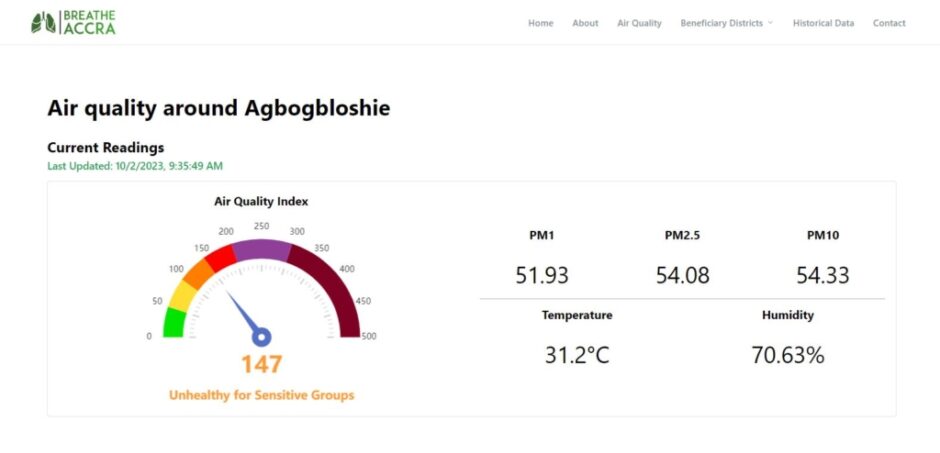Image resolution: width=940 pixels, height=453 pixels.
Task: Expand the Beneficiary Districts dropdown
Action: tap(721, 23)
